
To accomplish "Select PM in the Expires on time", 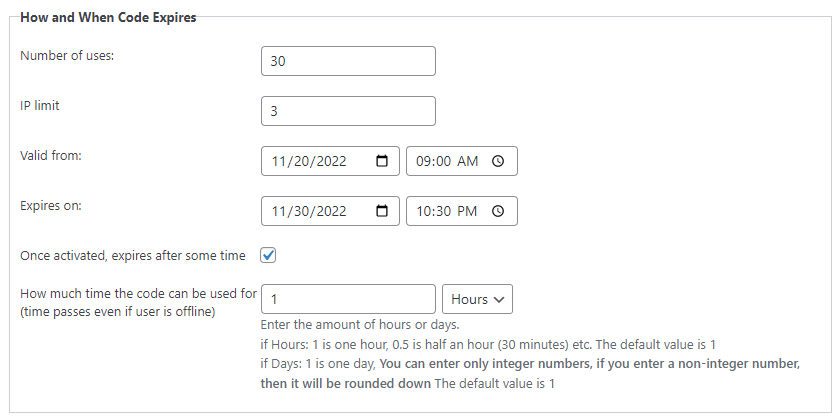I will [x=468, y=211].
